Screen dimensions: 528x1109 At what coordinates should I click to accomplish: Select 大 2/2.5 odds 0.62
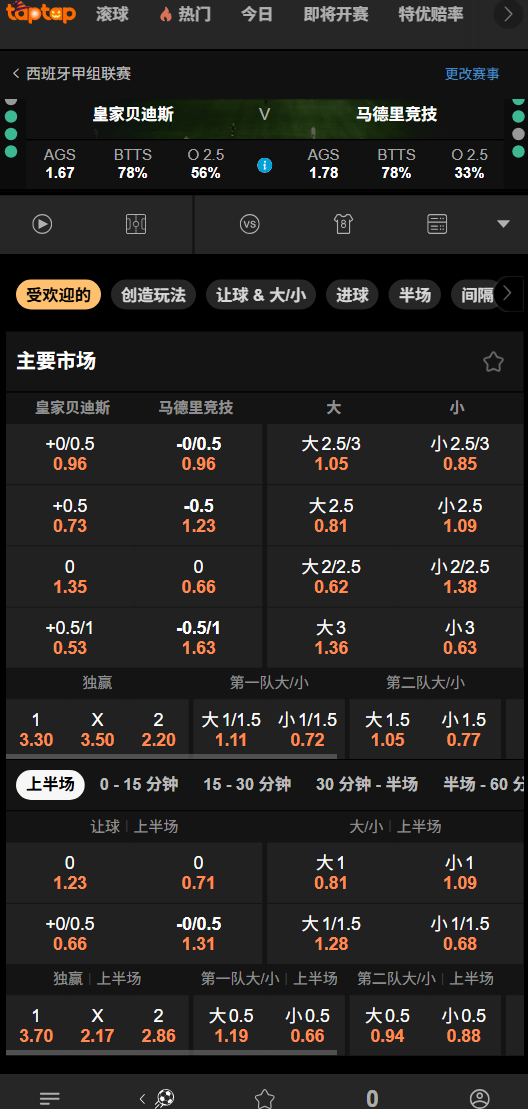point(332,576)
